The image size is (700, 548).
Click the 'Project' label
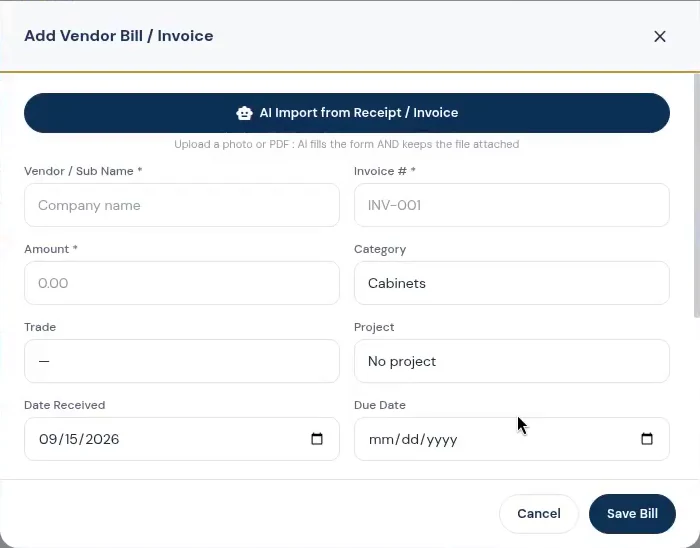click(374, 327)
